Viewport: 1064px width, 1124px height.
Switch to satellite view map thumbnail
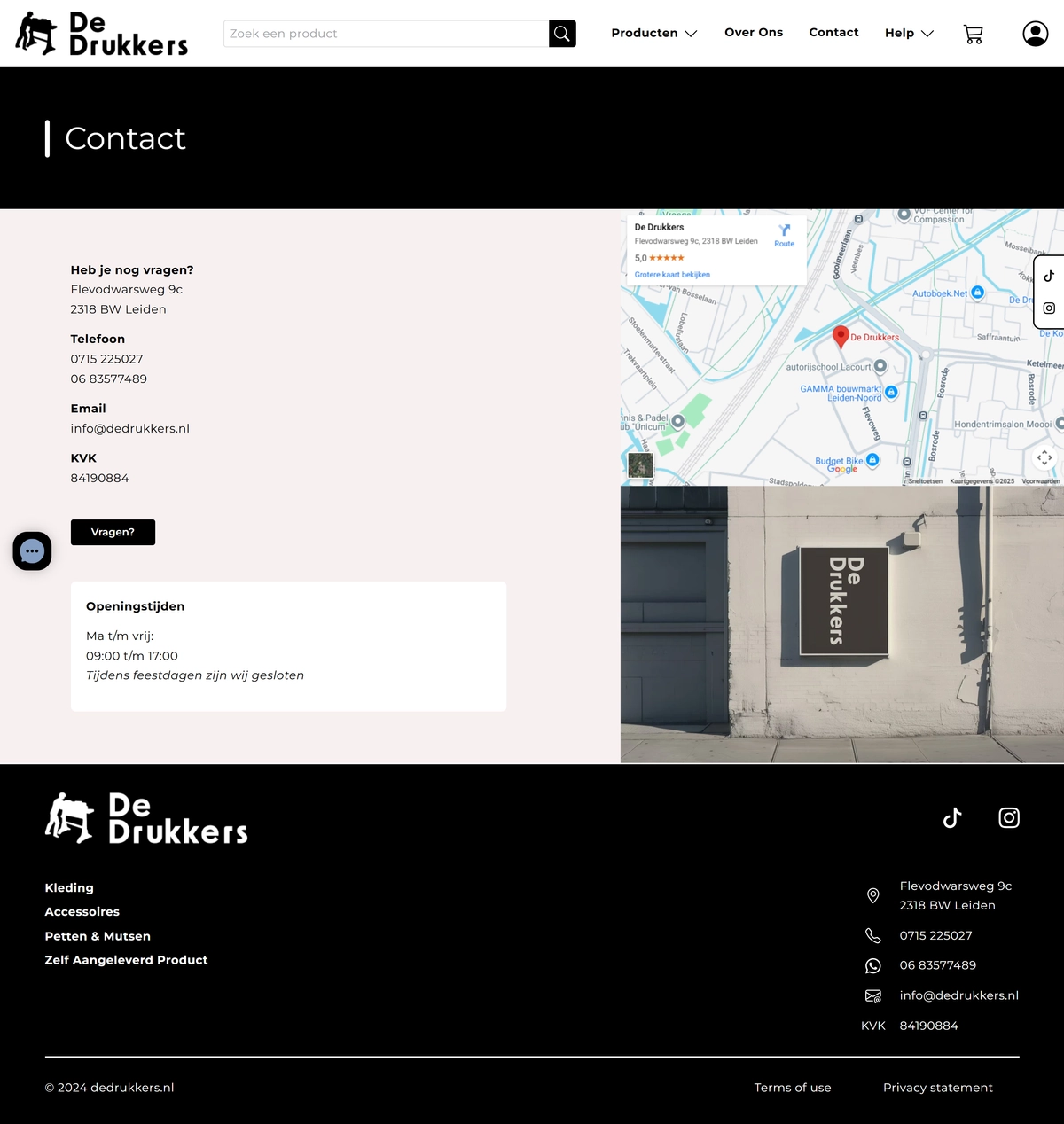click(640, 464)
